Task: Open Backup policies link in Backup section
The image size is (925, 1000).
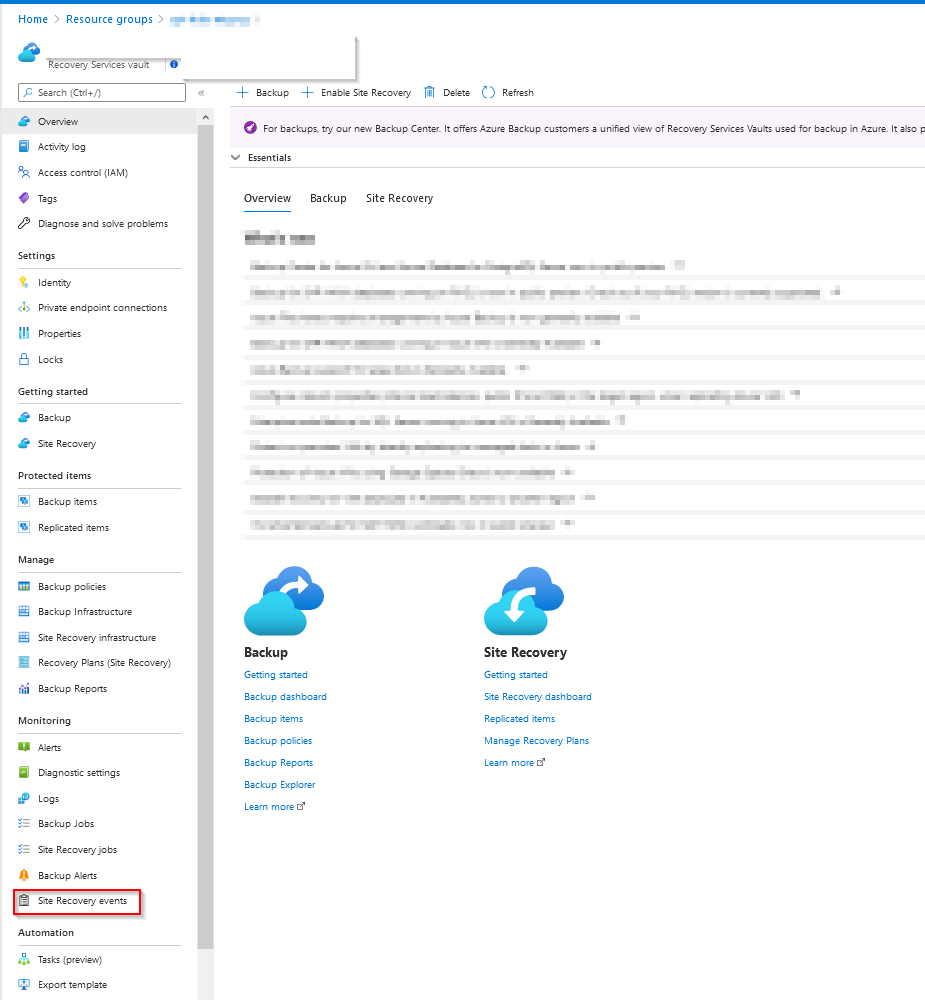Action: click(x=278, y=740)
